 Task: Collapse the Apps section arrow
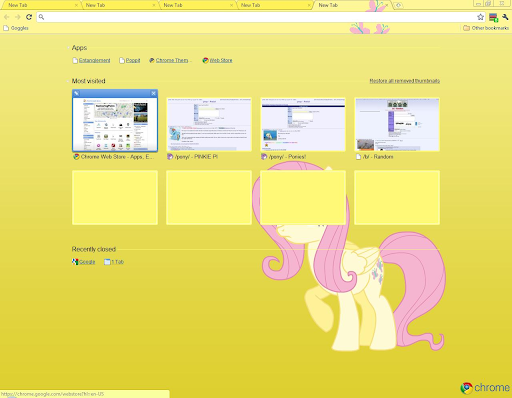point(68,48)
